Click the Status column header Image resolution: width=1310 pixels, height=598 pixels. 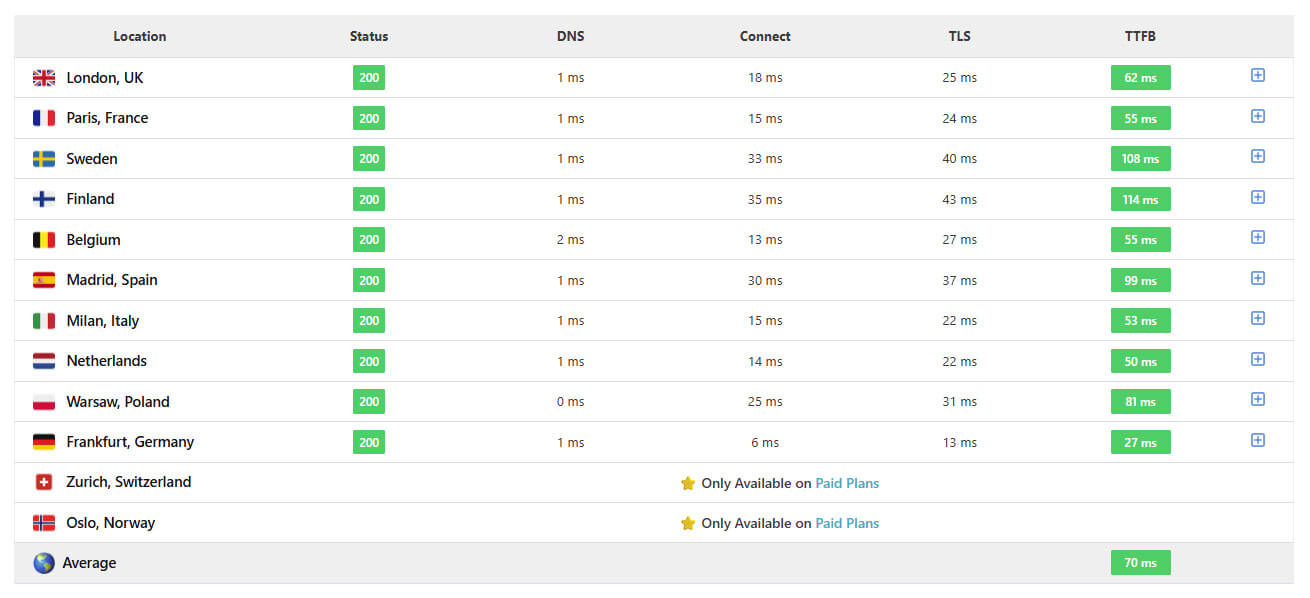369,36
